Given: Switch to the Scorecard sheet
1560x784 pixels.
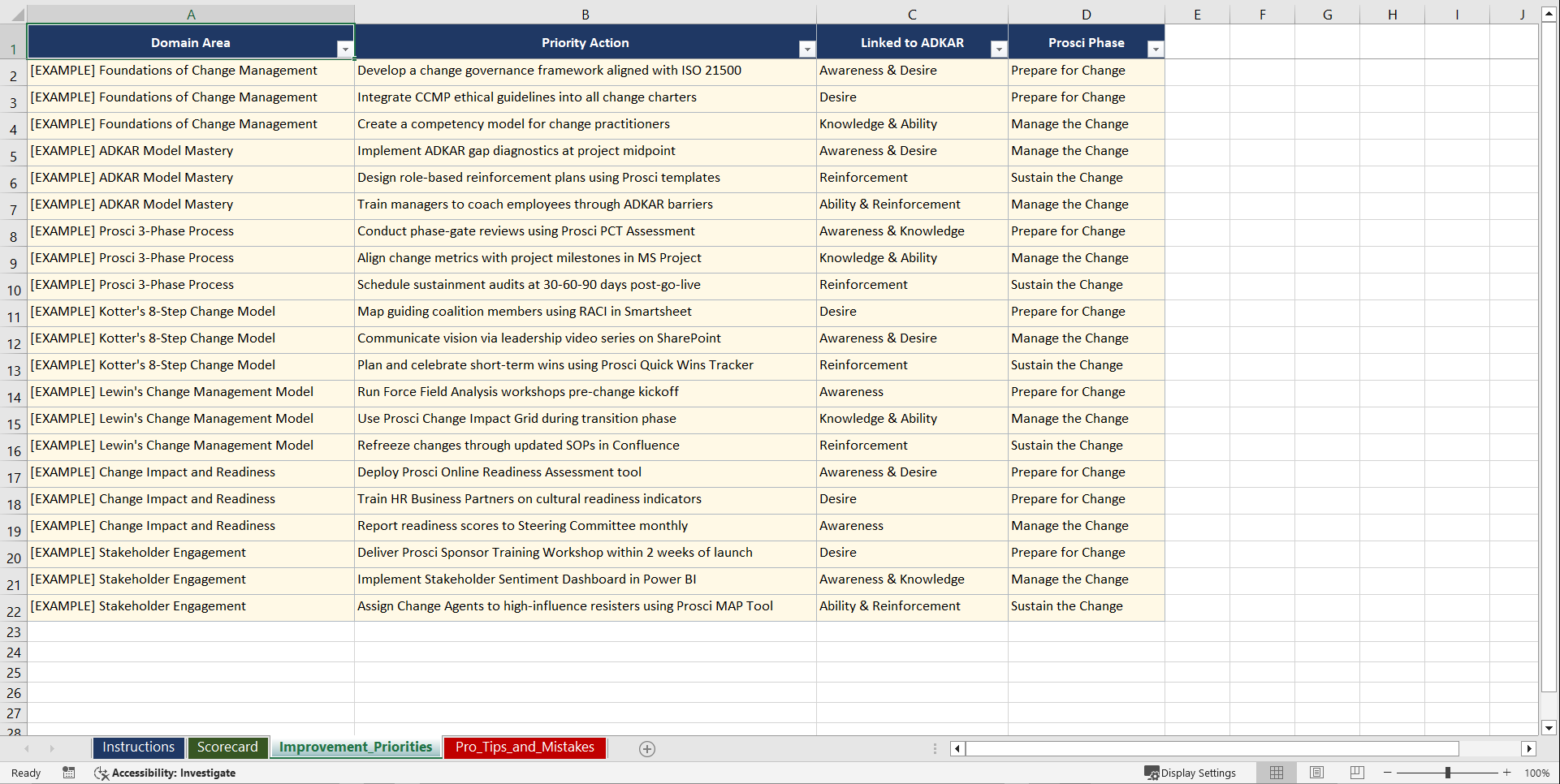Looking at the screenshot, I should pos(227,747).
